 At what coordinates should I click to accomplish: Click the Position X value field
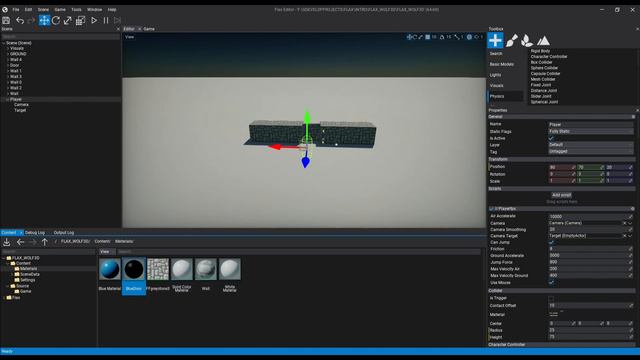click(562, 167)
